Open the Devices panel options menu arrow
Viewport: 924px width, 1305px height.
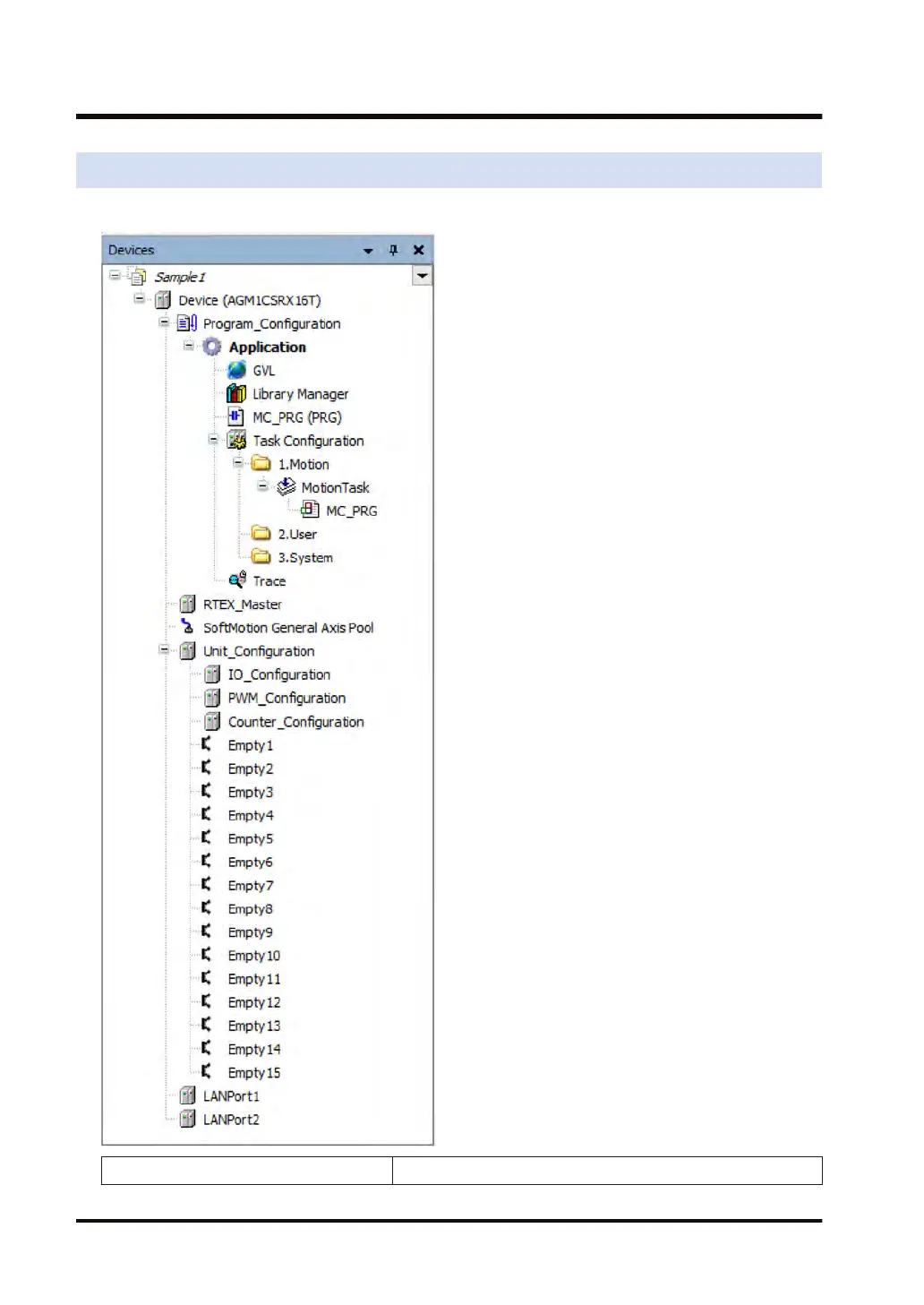click(368, 251)
